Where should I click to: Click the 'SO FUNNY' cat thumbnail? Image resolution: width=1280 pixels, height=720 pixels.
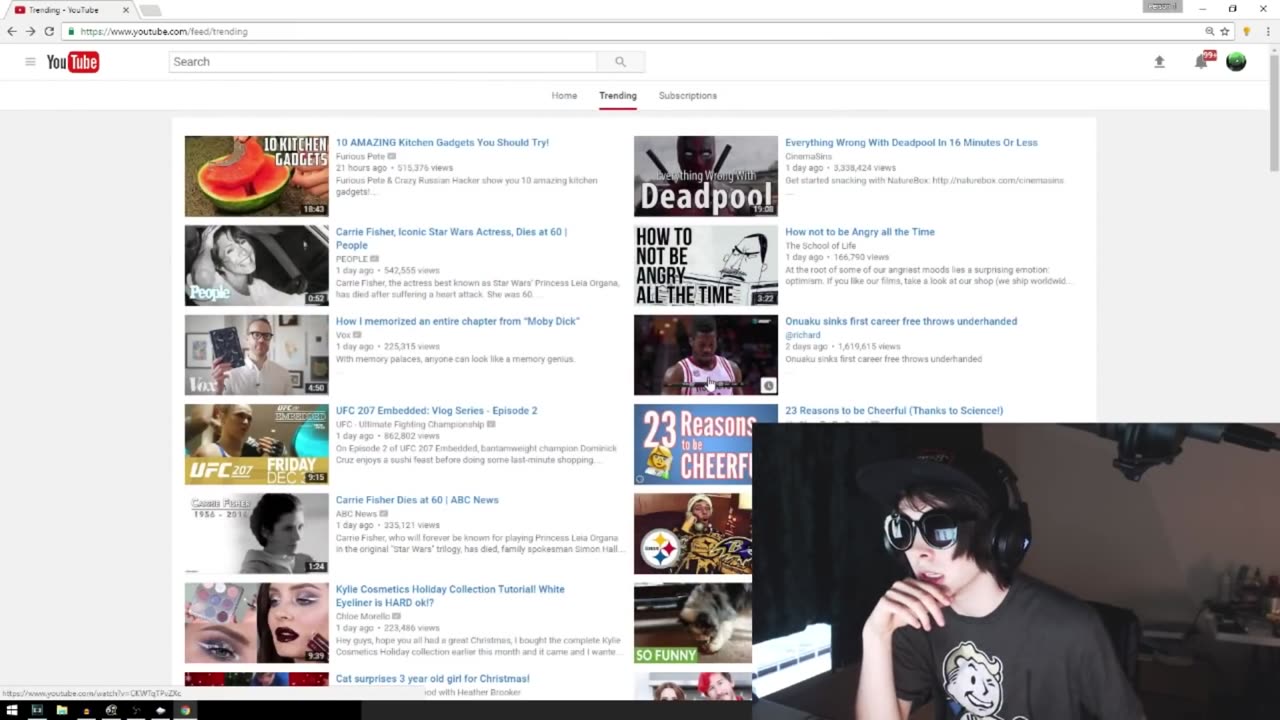pyautogui.click(x=693, y=623)
